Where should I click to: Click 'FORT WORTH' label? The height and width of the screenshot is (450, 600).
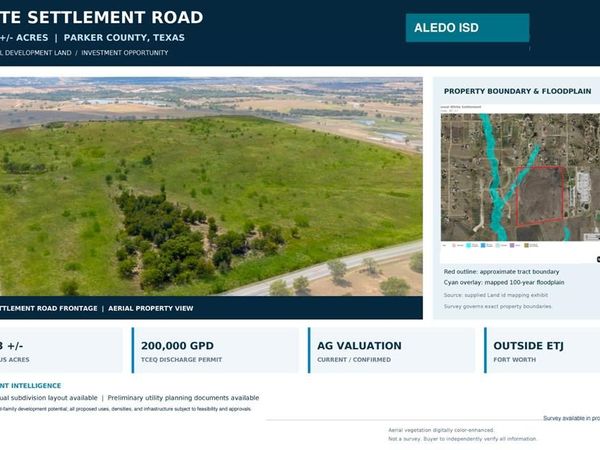point(515,360)
